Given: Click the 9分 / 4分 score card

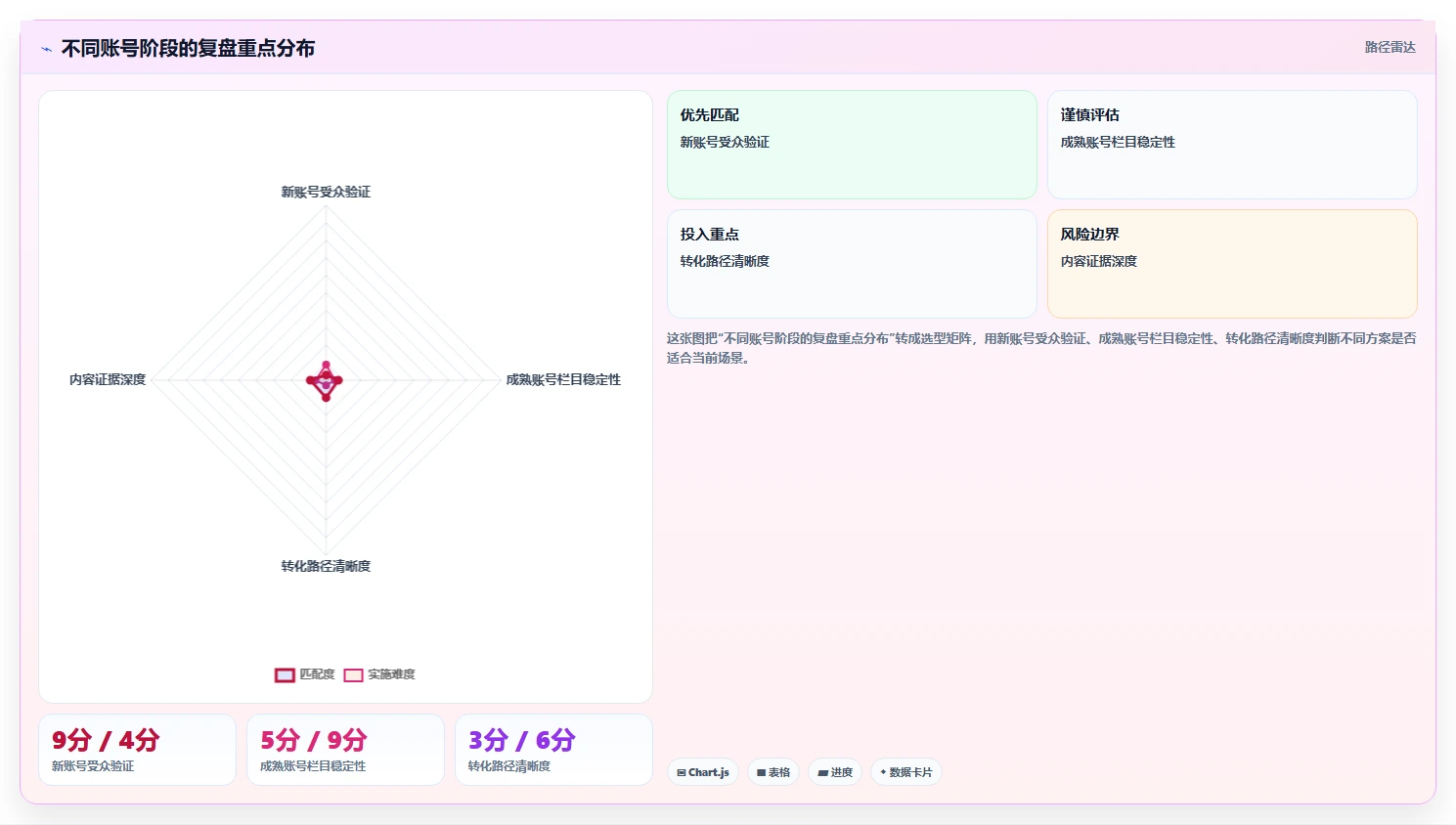Looking at the screenshot, I should point(137,750).
